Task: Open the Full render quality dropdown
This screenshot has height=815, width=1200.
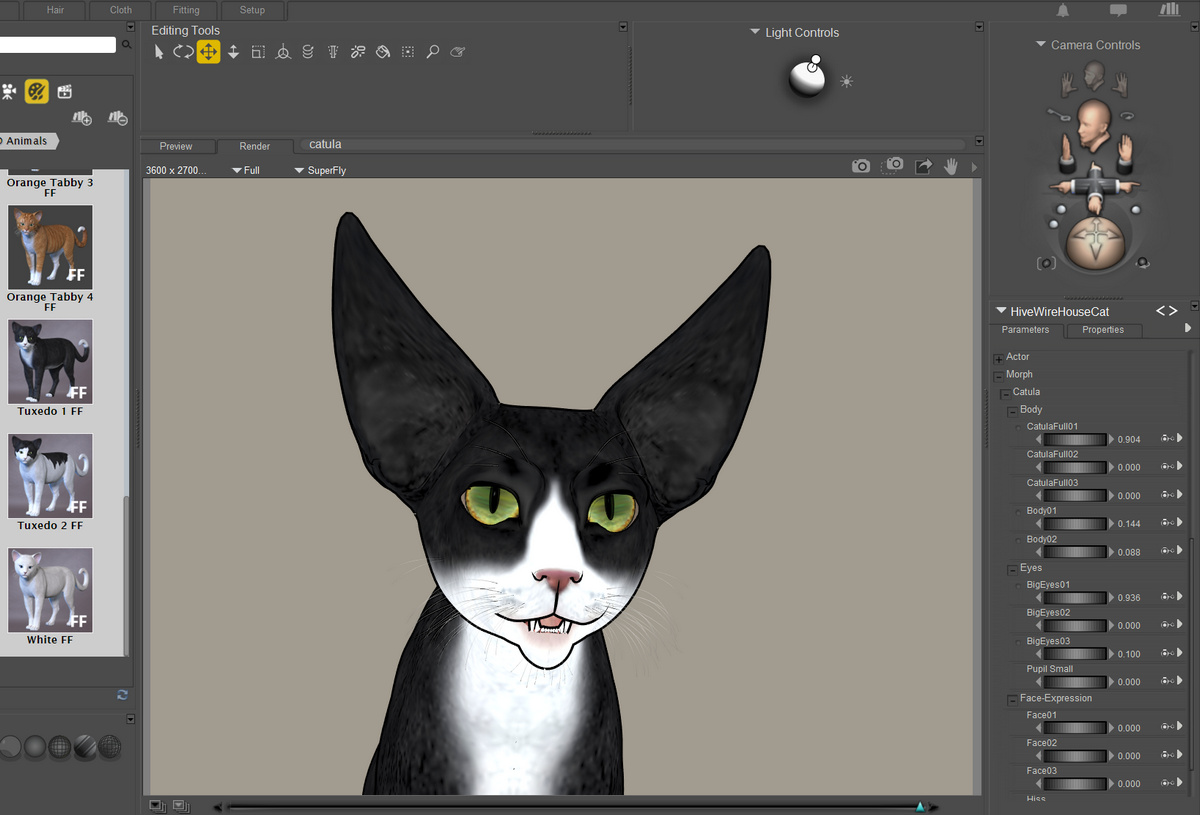Action: 246,171
